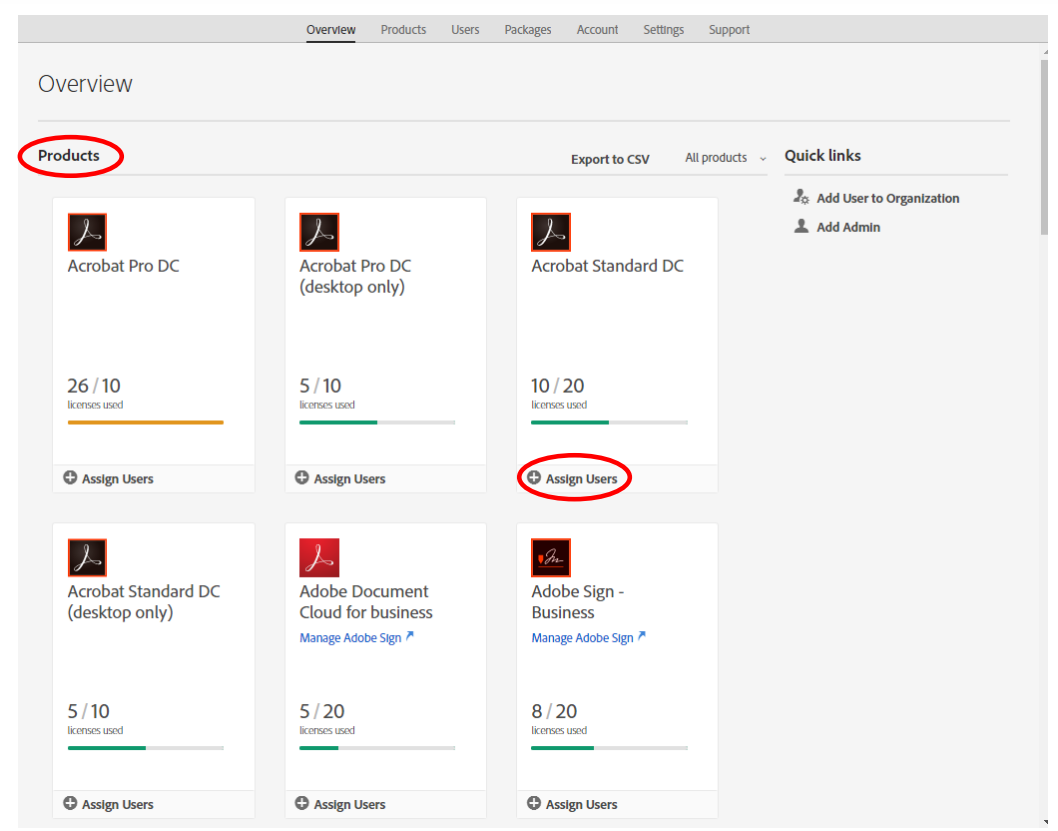Click Acrobat Pro DC (desktop only) license usage bar

click(377, 422)
